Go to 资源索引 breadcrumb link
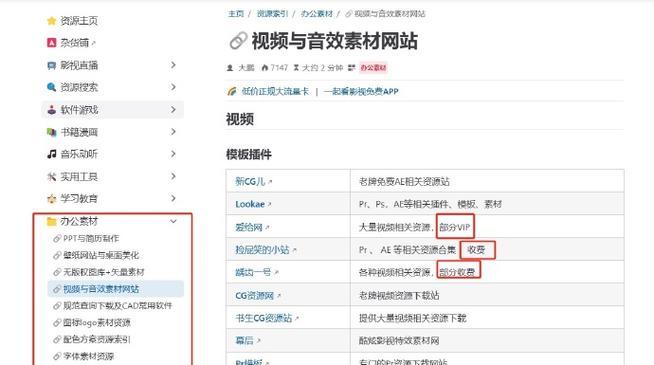654x365 pixels. click(x=272, y=14)
